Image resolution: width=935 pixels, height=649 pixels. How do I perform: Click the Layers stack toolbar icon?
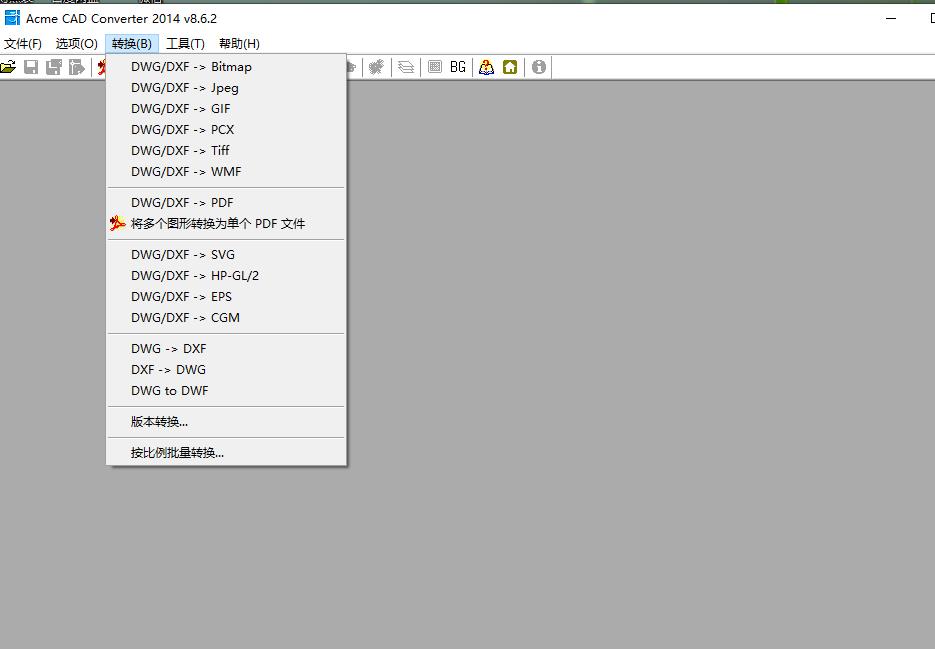point(406,67)
